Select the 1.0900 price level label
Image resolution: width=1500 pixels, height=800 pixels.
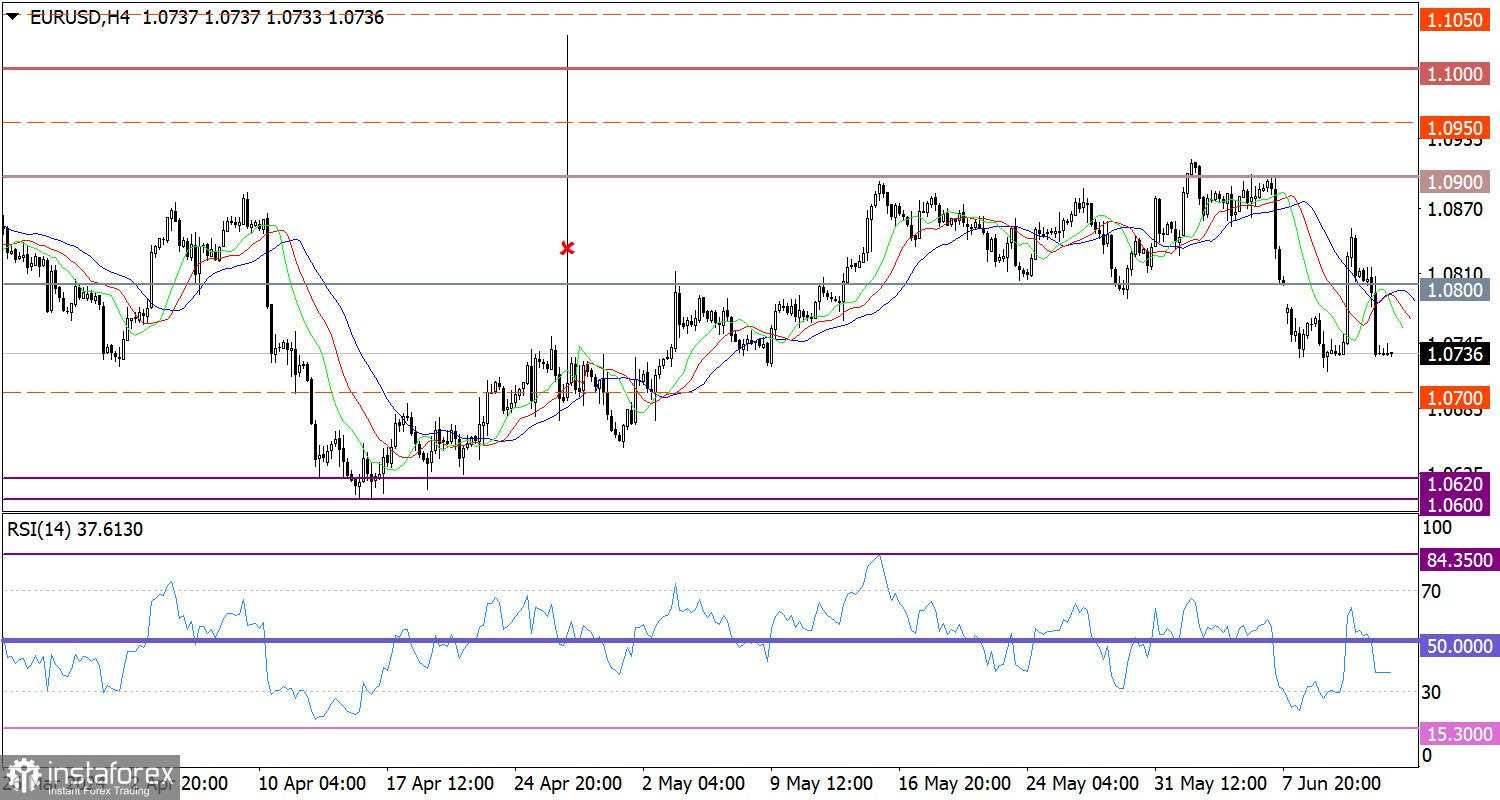(1454, 182)
